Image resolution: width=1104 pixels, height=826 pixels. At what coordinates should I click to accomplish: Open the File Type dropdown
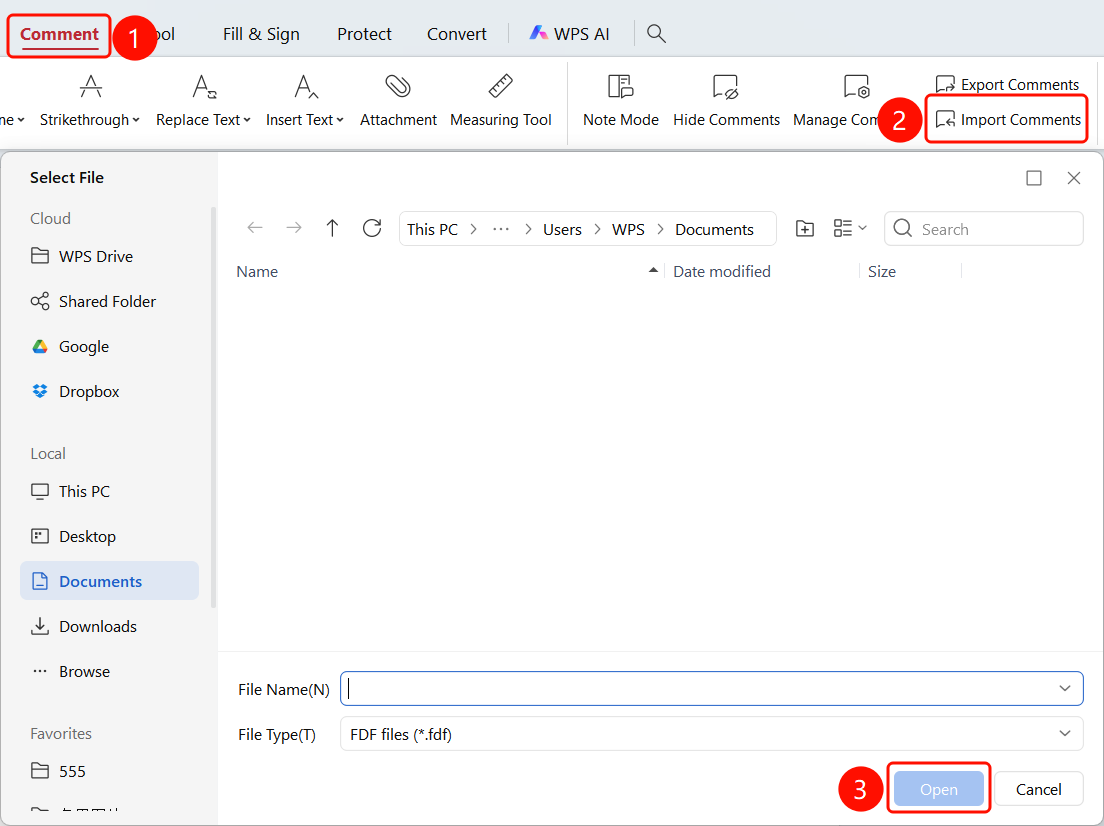711,734
